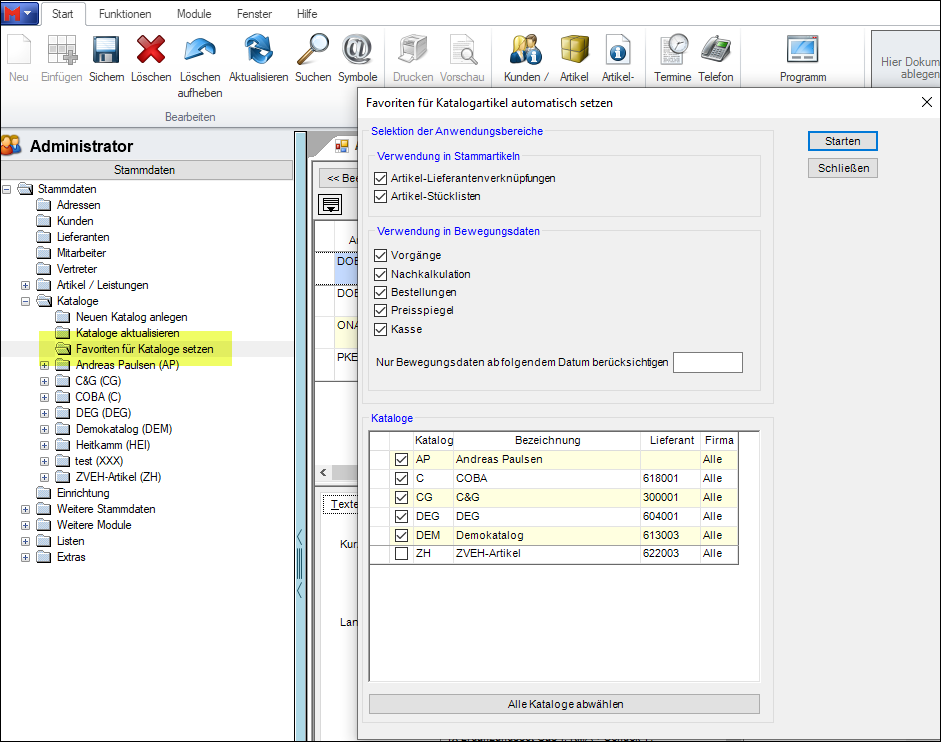Disable the Preisspiegel checkbox
941x742 pixels.
point(380,311)
